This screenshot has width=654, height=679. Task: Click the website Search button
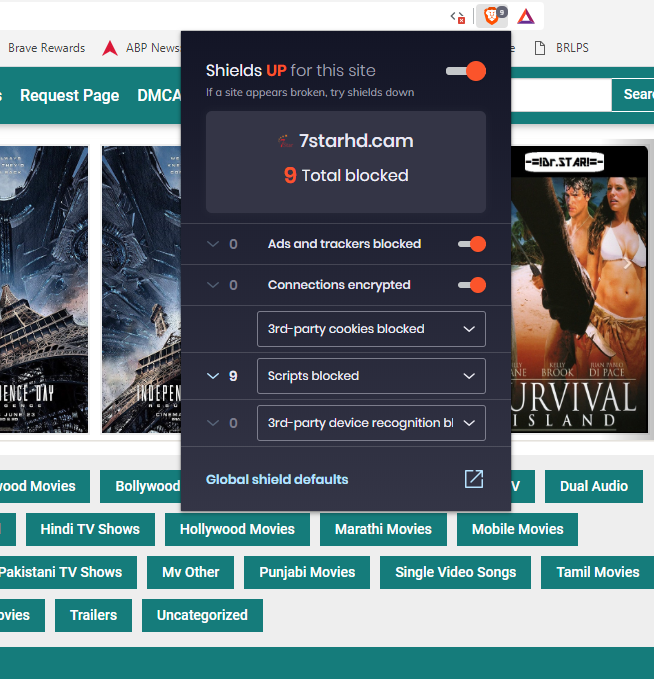pyautogui.click(x=633, y=95)
